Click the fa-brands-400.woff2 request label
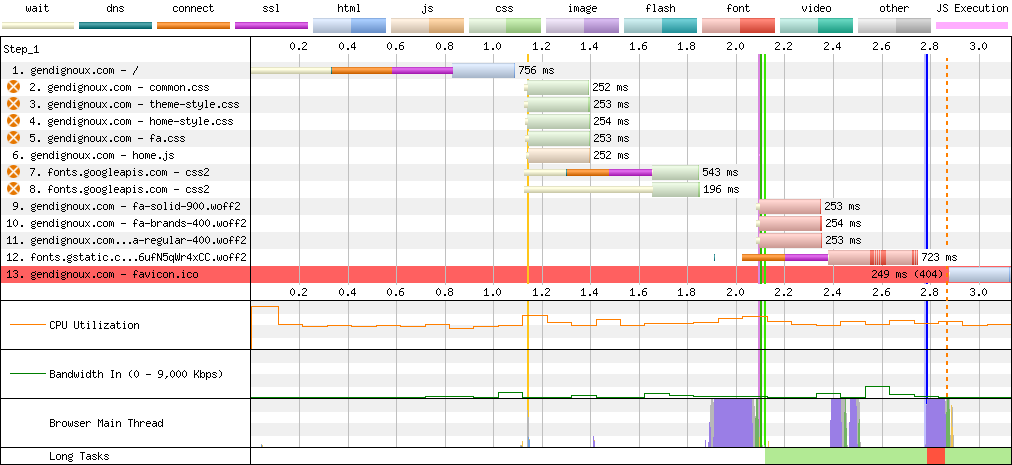Screen dimensions: 1012x465 (x=138, y=223)
